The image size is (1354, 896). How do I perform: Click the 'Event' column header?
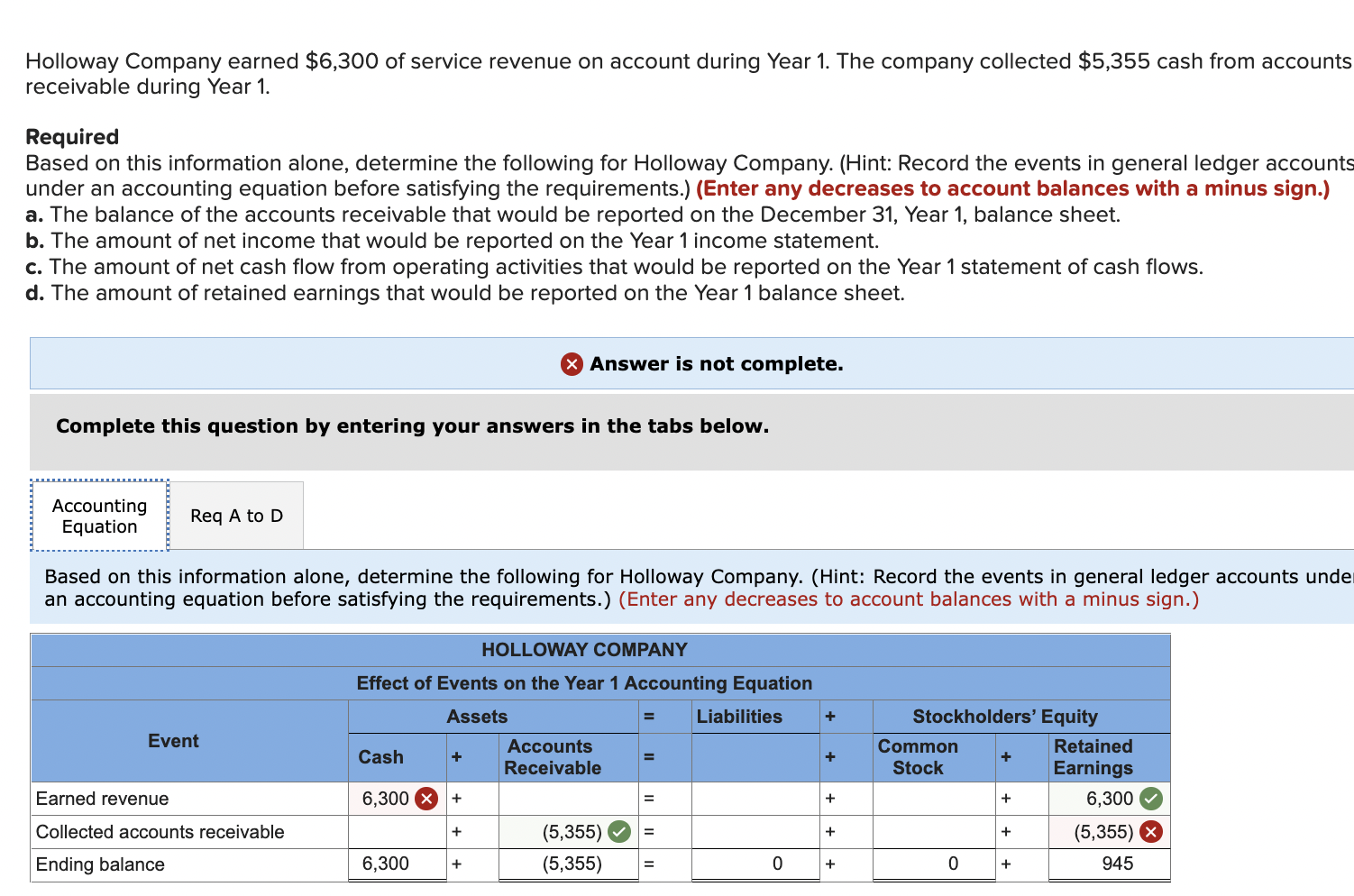tap(173, 741)
